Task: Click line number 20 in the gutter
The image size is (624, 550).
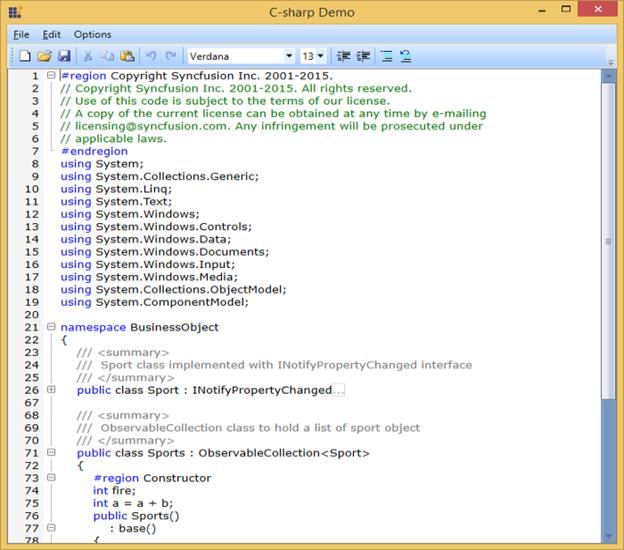Action: click(32, 315)
